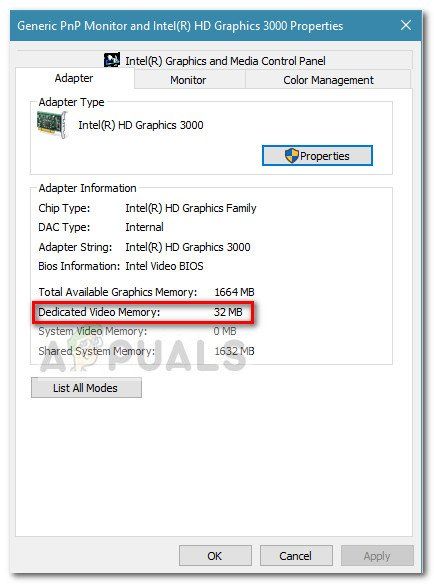Click the 0 MB system video value
This screenshot has width=434, height=584.
point(225,331)
